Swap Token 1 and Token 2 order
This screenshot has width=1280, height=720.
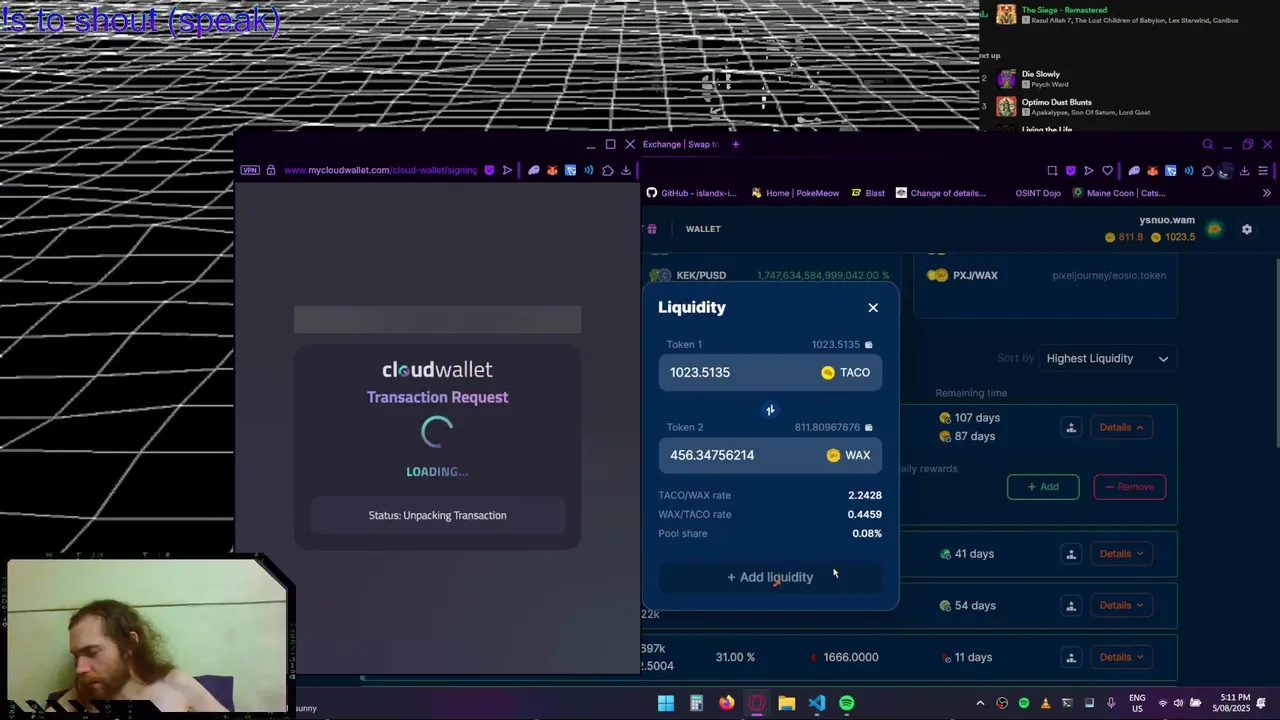(770, 410)
